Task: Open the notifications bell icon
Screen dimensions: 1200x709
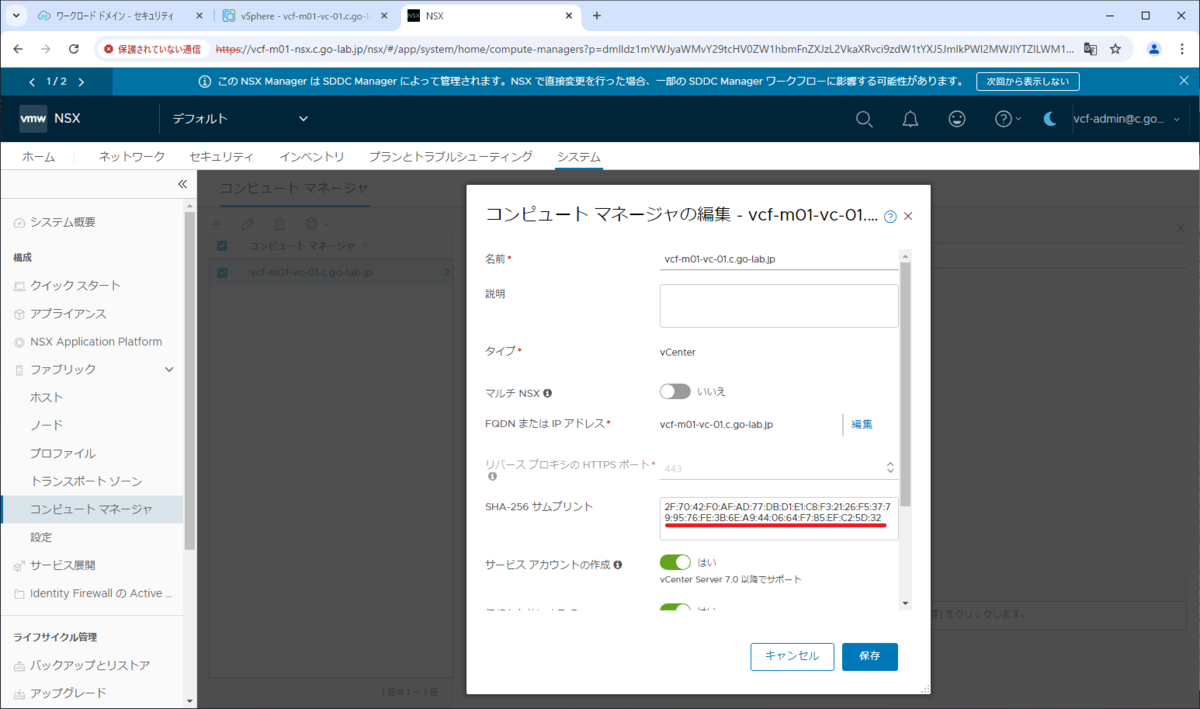Action: (x=910, y=119)
